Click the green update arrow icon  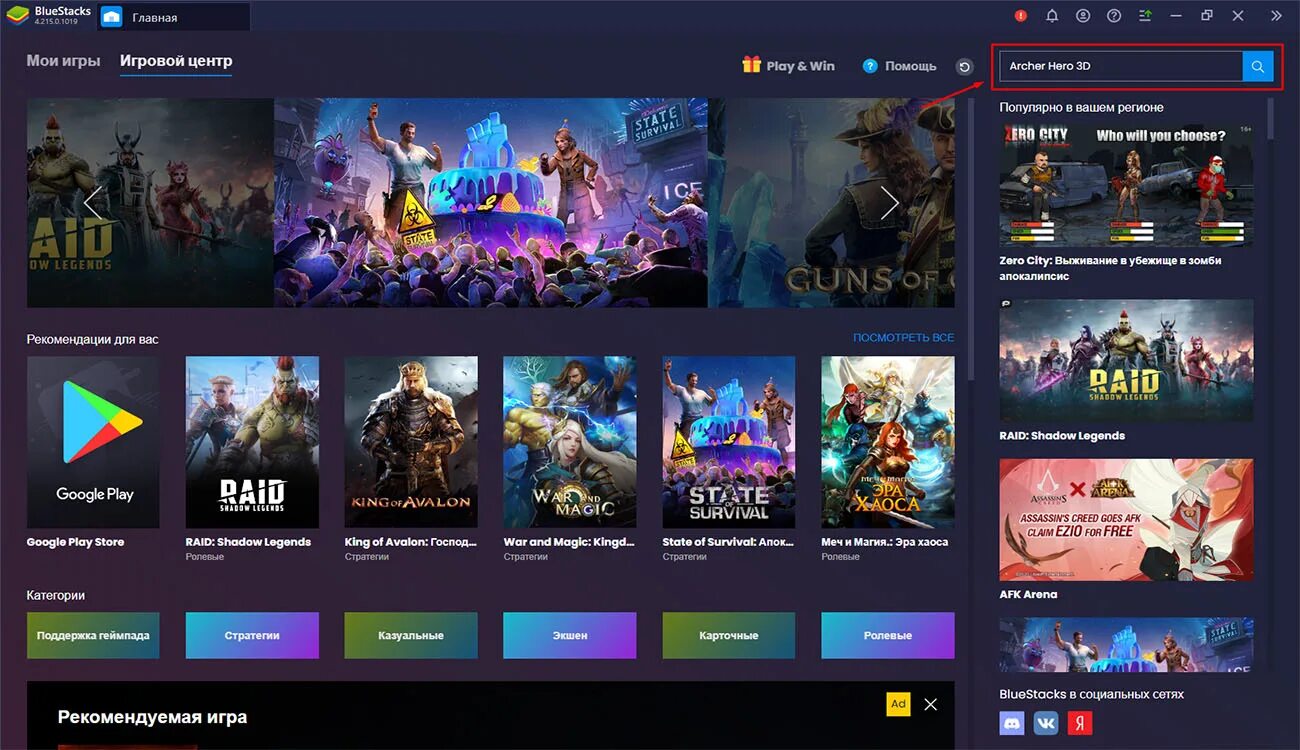1146,16
